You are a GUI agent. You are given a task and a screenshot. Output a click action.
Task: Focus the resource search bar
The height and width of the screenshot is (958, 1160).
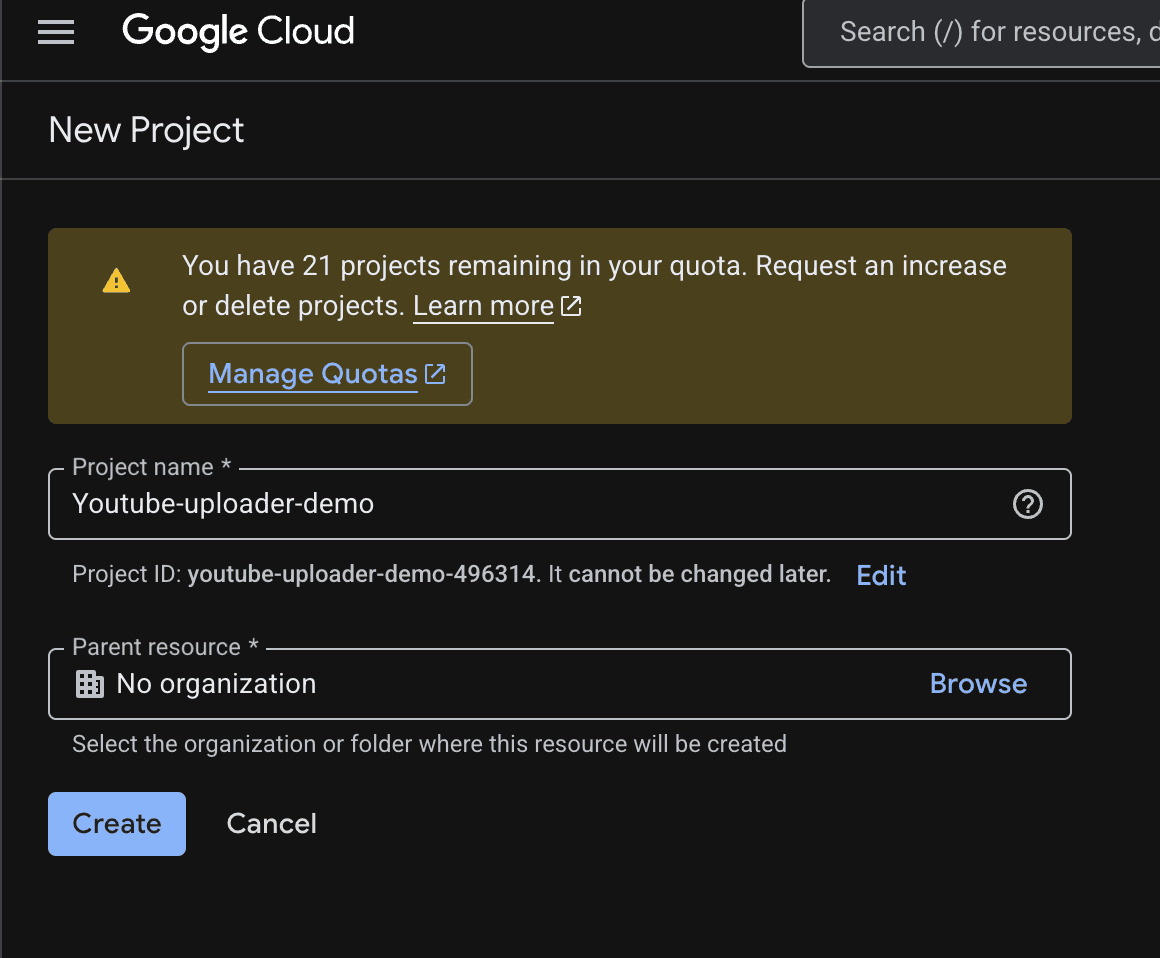click(x=981, y=33)
